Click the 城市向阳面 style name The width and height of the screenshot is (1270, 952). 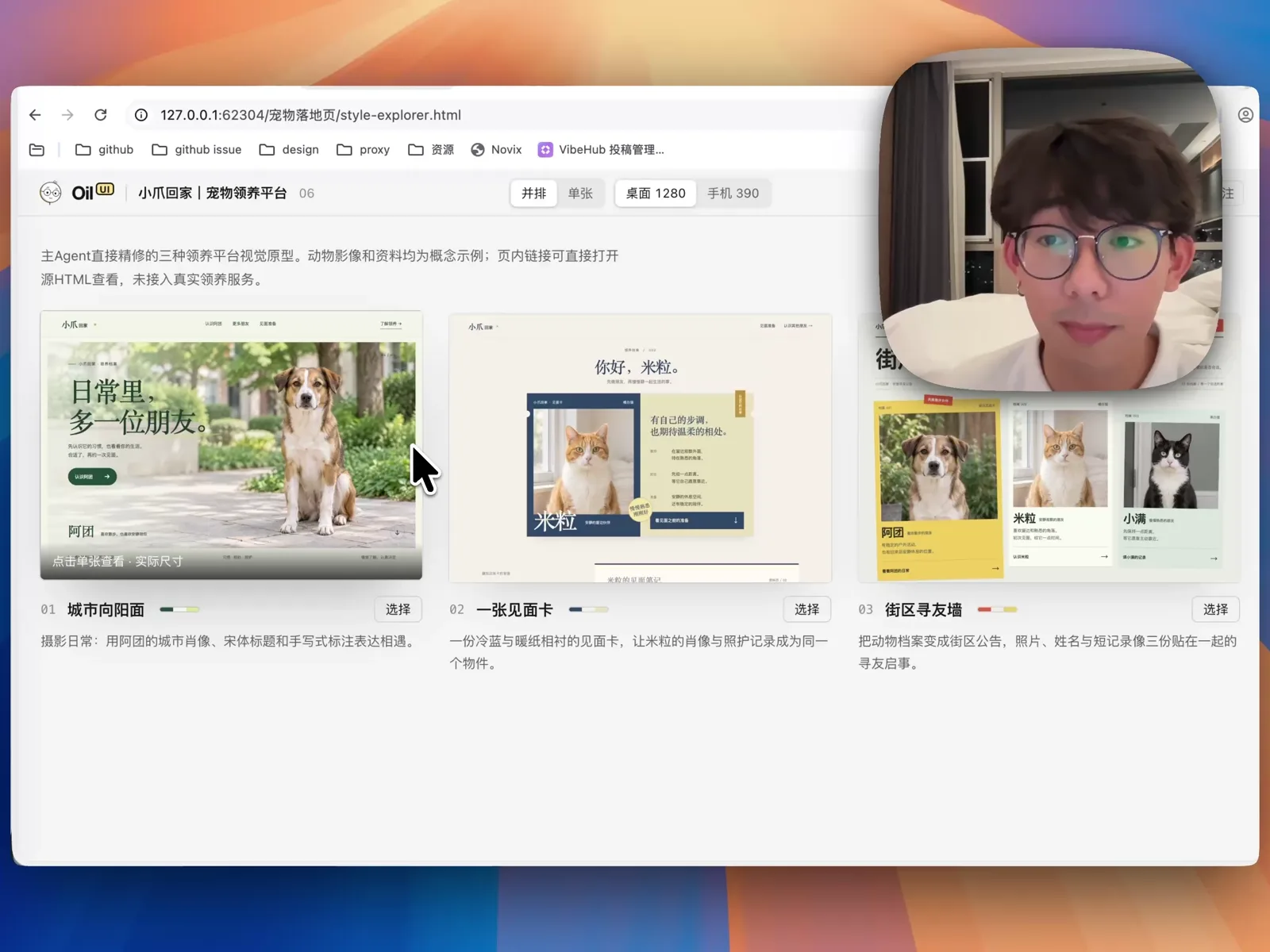106,609
